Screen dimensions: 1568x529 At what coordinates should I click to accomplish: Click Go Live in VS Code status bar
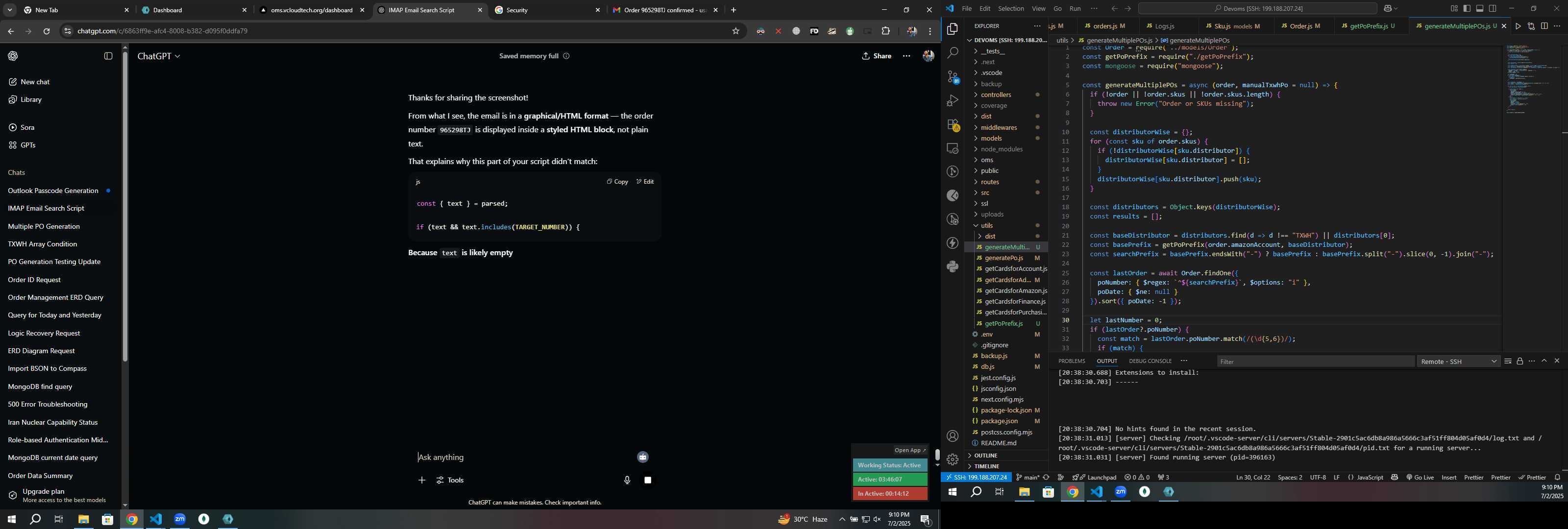point(1420,477)
